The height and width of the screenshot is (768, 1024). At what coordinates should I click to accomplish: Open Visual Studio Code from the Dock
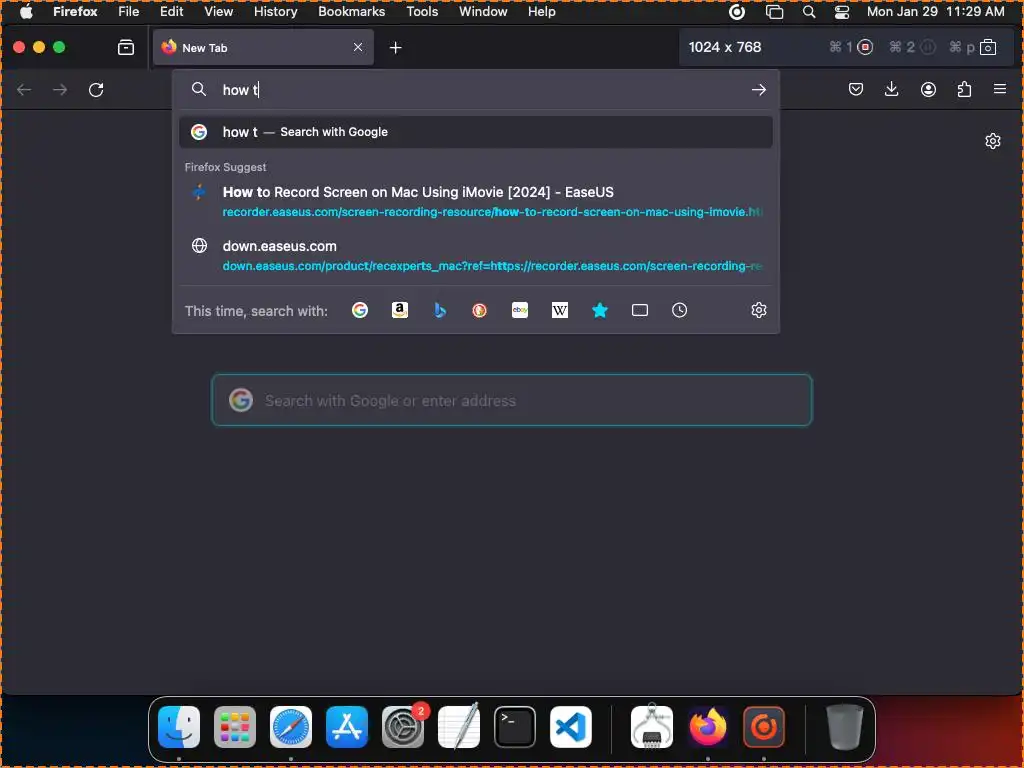[571, 727]
